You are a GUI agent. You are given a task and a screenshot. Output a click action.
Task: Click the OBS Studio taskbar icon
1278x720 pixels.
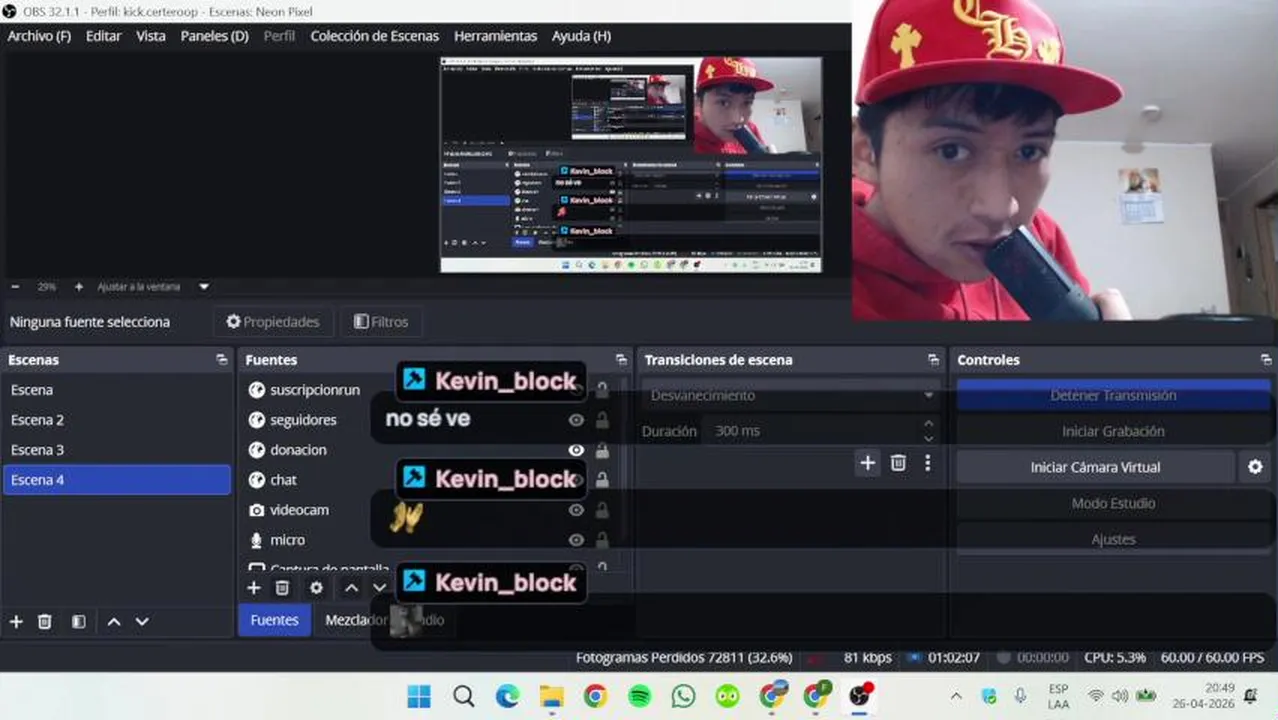point(860,696)
